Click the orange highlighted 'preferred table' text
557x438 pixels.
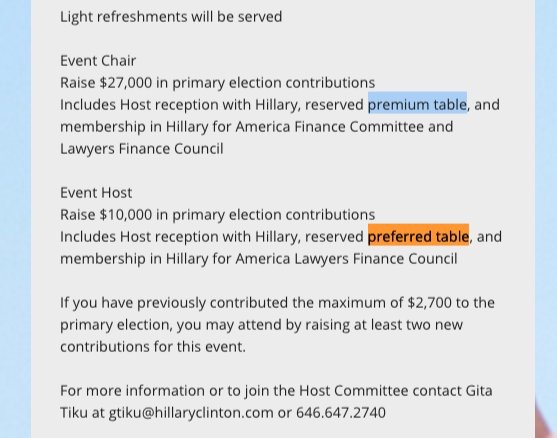click(x=418, y=236)
